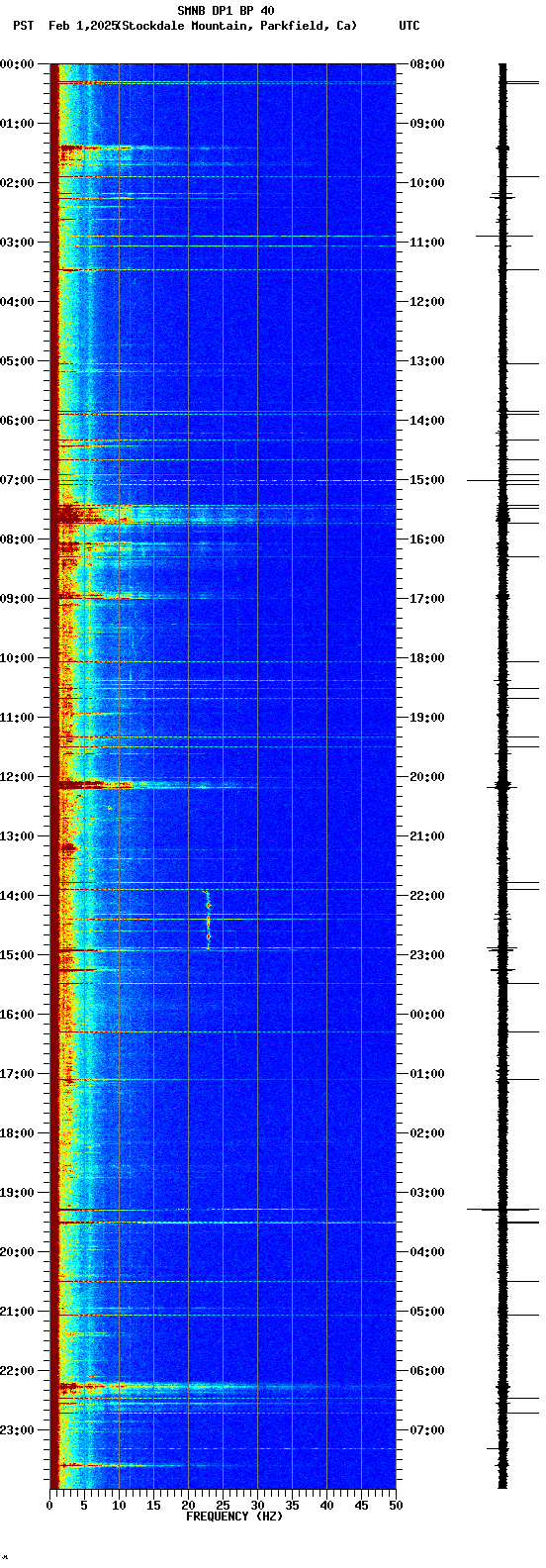This screenshot has width=546, height=1568.
Task: Click the date text 'Feb 1,2025'
Action: coord(83,26)
